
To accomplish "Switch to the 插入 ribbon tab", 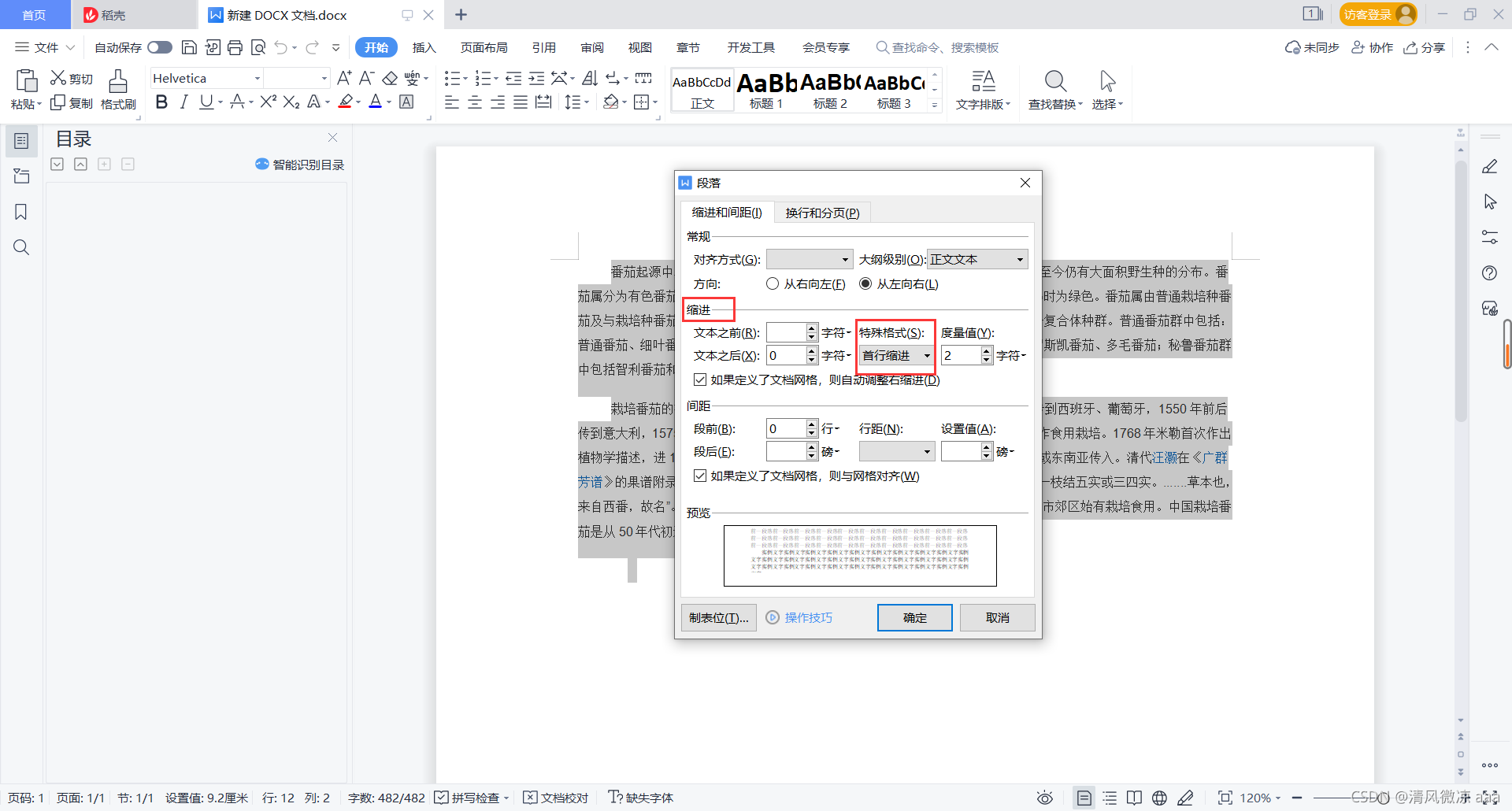I will point(424,47).
